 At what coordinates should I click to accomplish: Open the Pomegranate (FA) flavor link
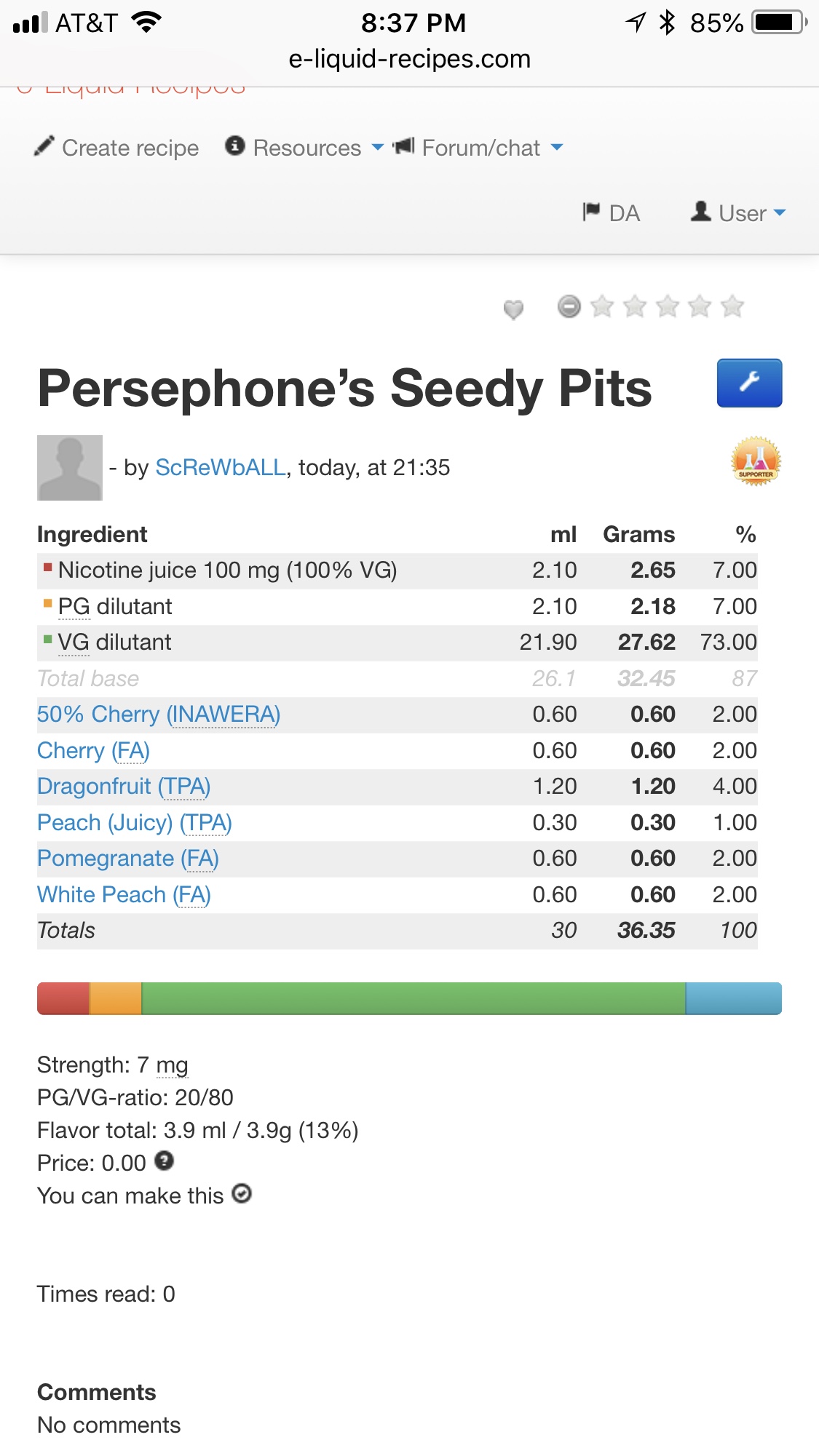pos(128,859)
